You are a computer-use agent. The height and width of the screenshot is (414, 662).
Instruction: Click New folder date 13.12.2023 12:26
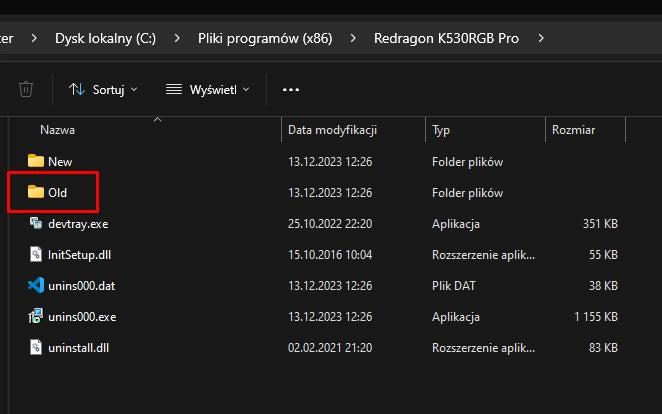330,162
